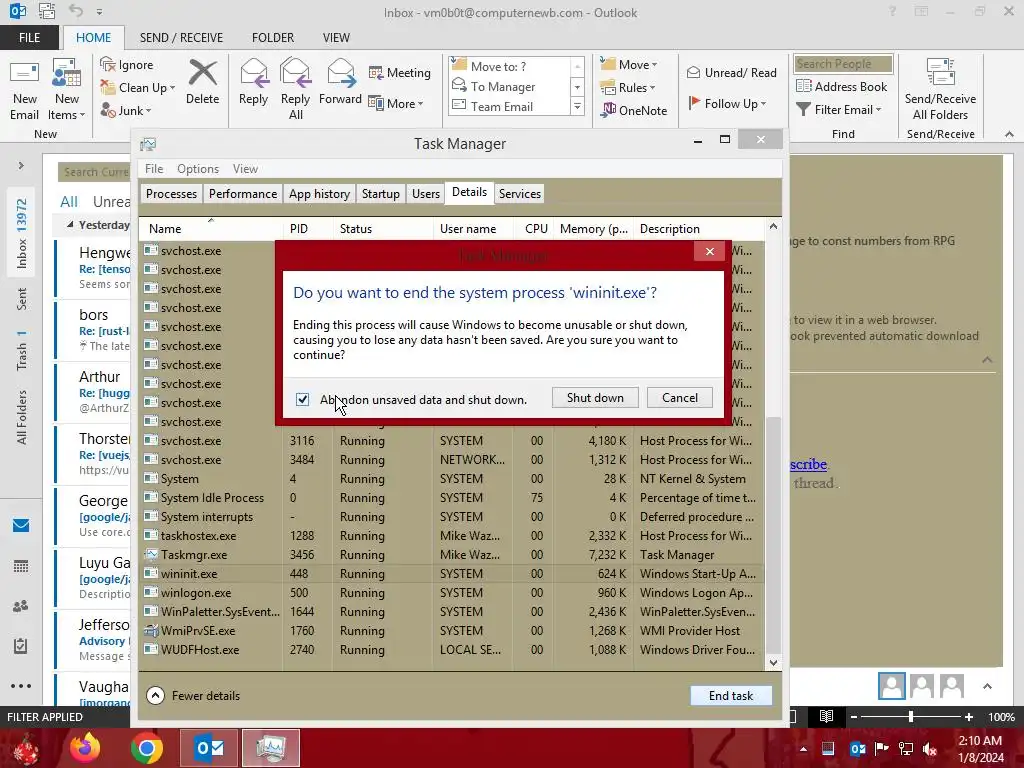Expand the Quick Steps gallery

click(577, 106)
